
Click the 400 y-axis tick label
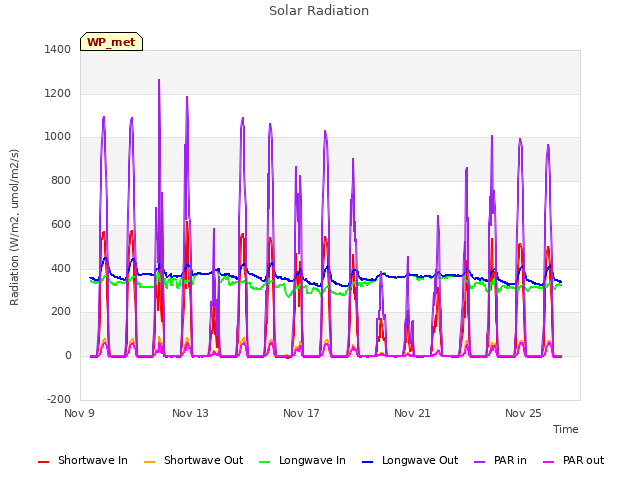61,268
